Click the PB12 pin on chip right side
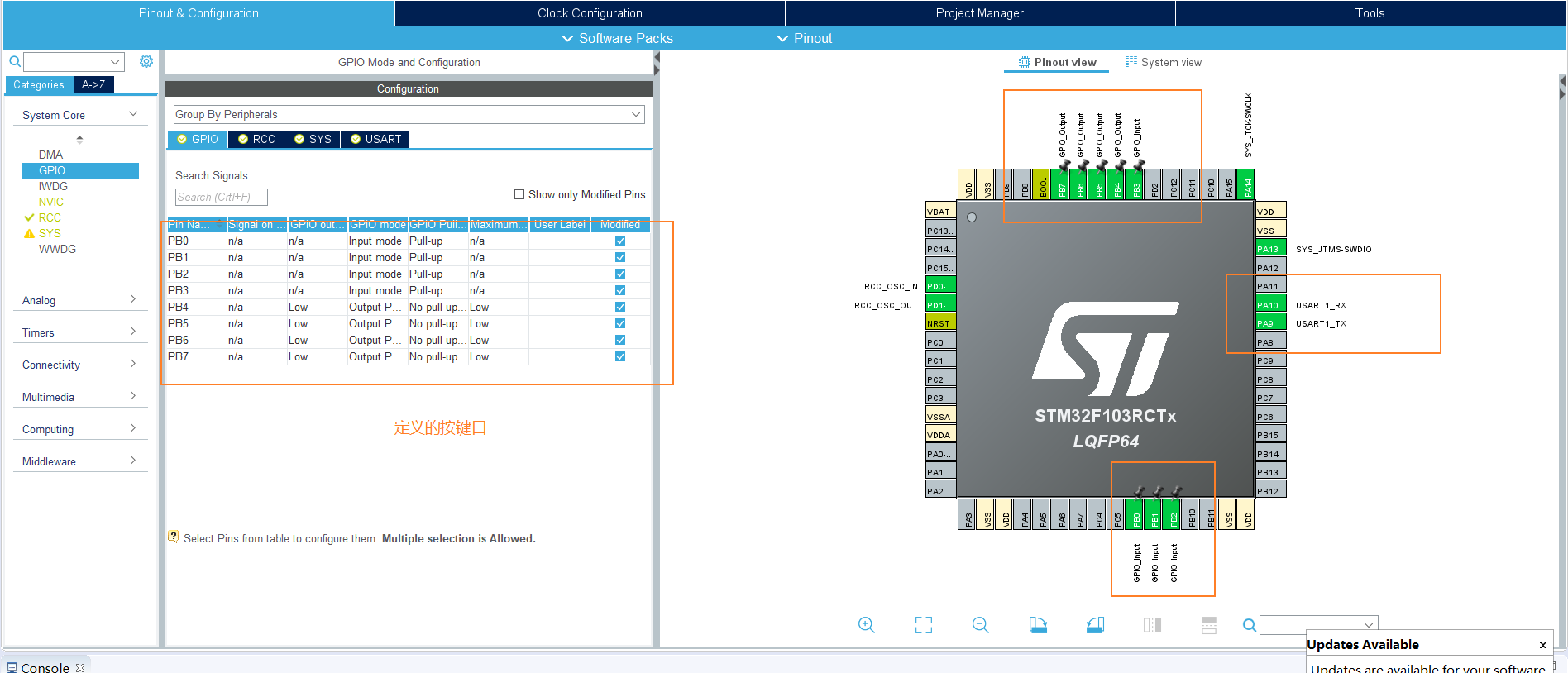Viewport: 1568px width, 673px height. point(1270,491)
